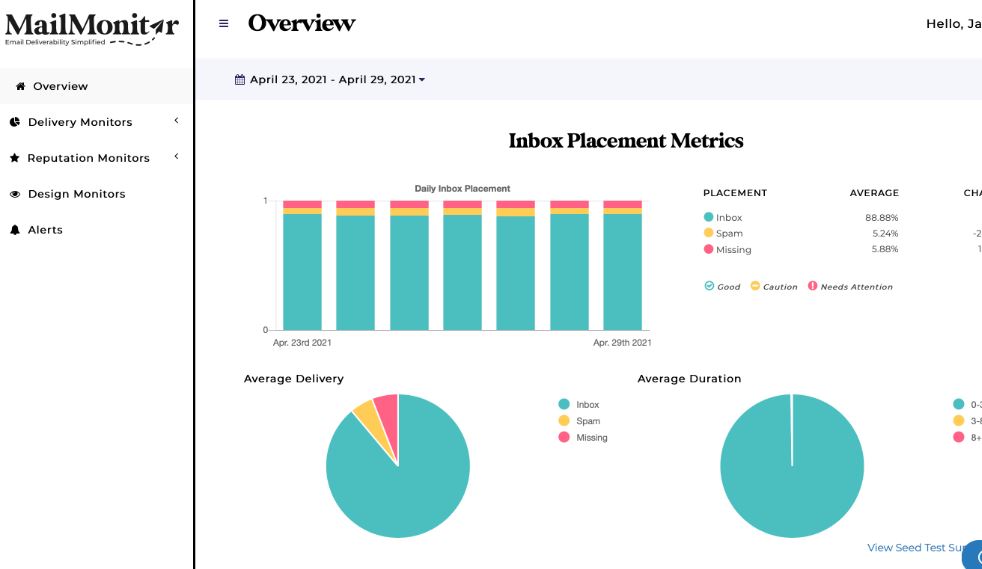This screenshot has width=982, height=569.
Task: Click the teal Inbox swatch in Placement table
Action: (x=708, y=217)
